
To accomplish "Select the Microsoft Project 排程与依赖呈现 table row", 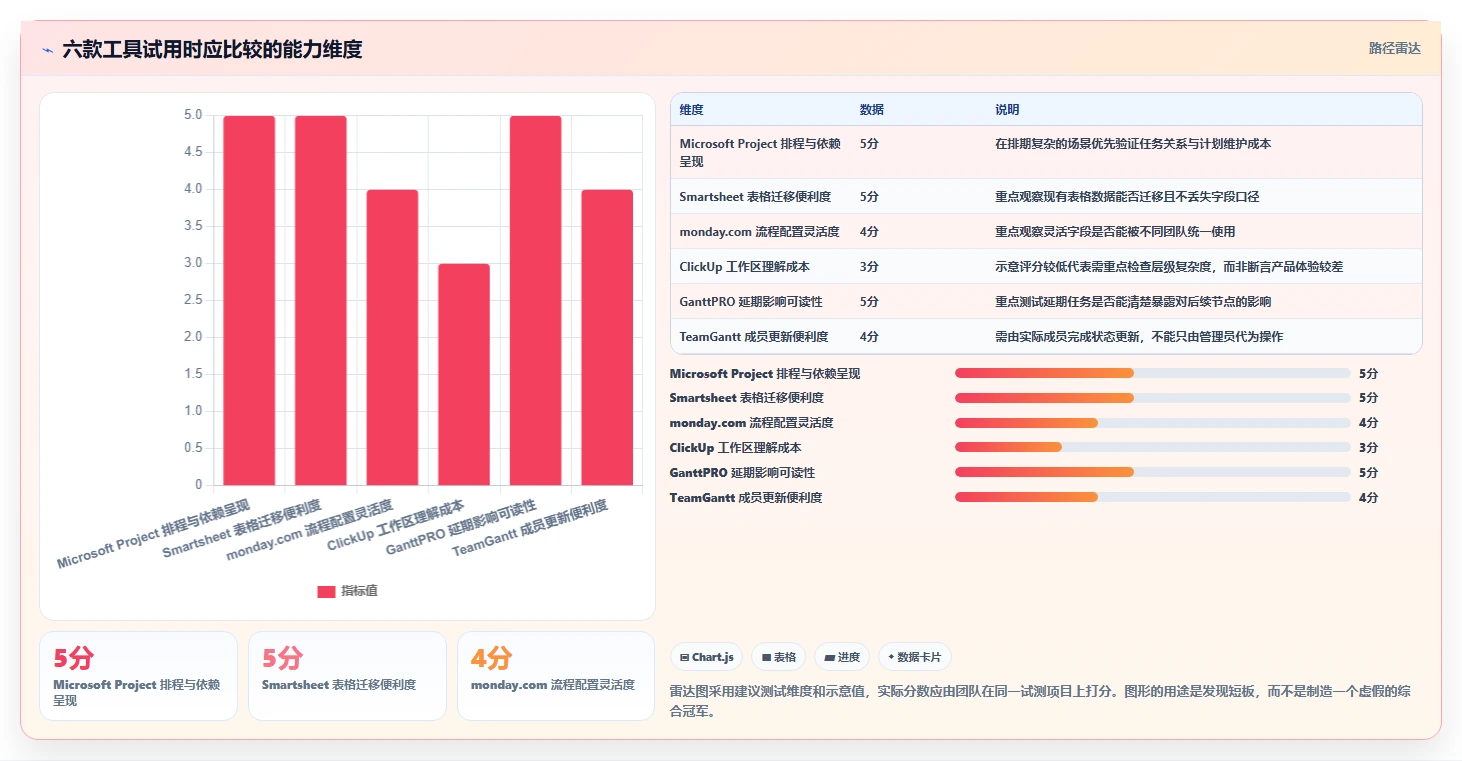I will click(x=1046, y=152).
